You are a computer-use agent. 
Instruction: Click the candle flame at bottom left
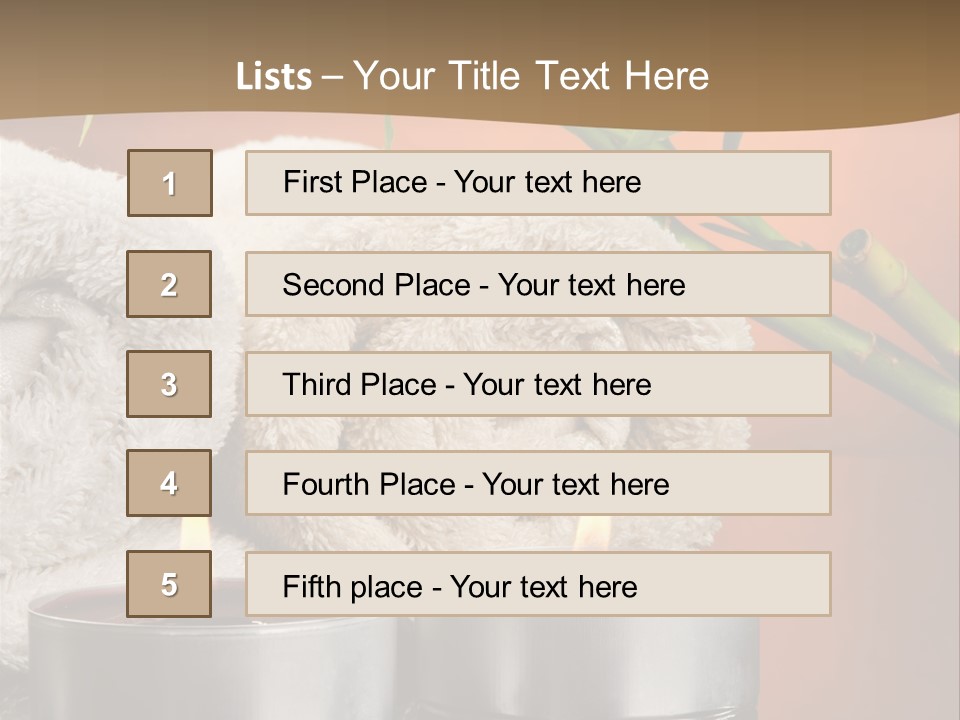pos(195,531)
